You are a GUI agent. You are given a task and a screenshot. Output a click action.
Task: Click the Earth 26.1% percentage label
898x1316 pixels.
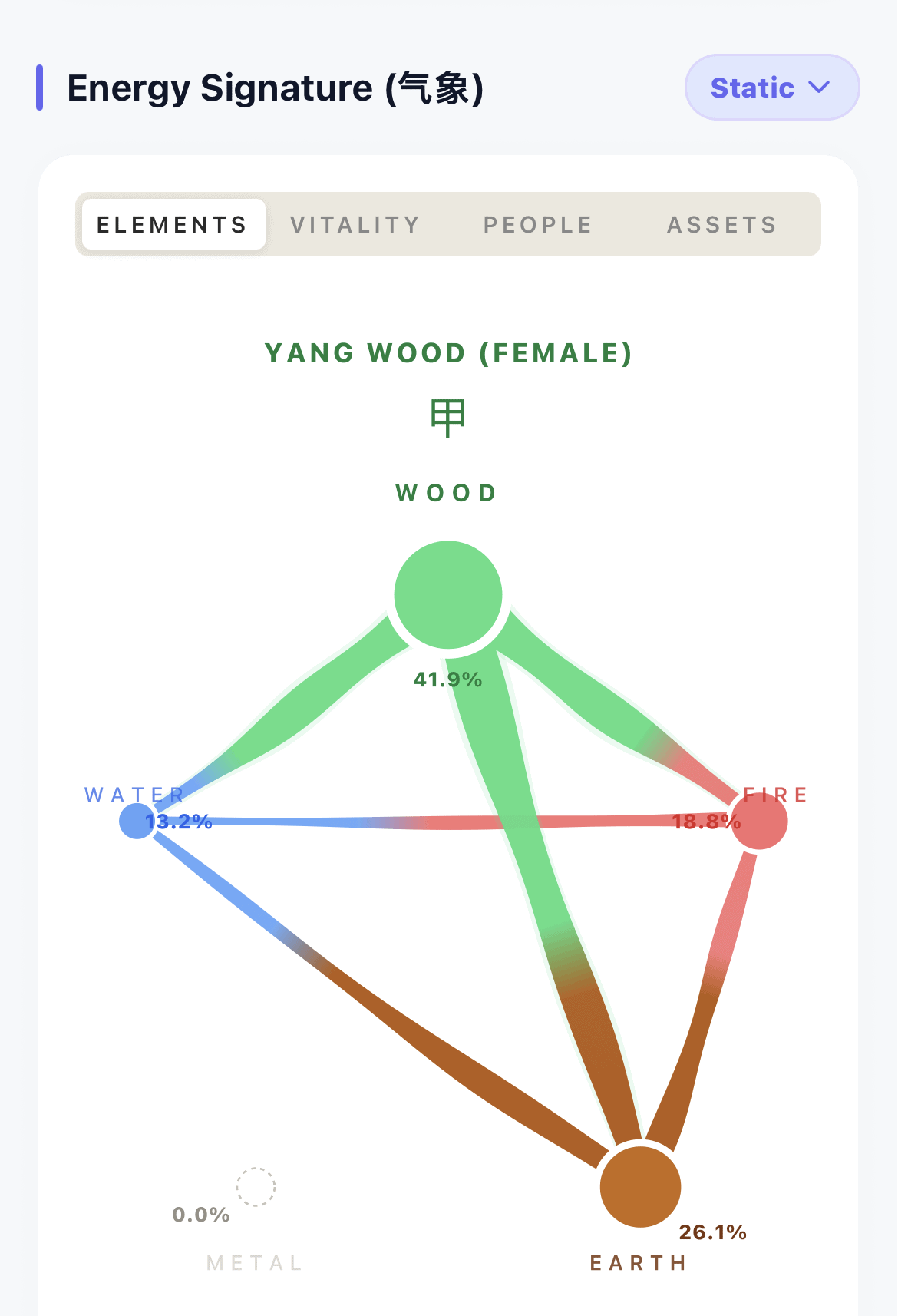pyautogui.click(x=713, y=1232)
